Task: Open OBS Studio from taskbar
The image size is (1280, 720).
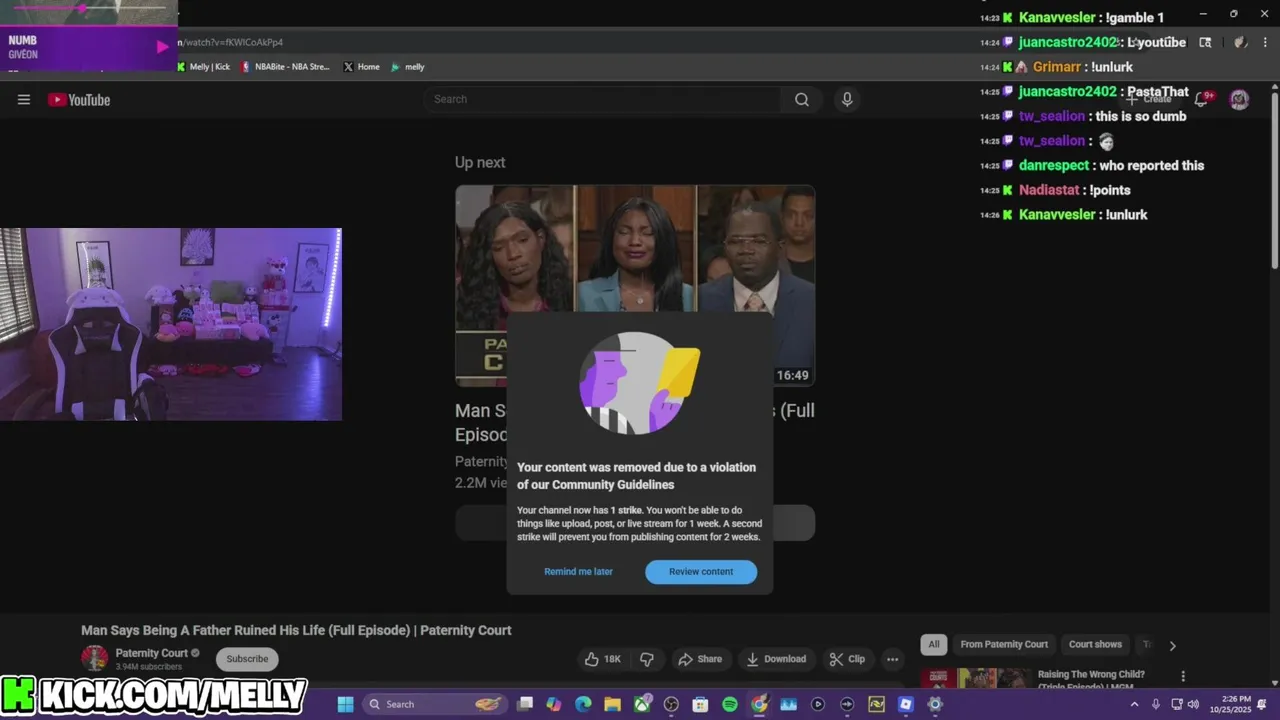Action: point(671,704)
